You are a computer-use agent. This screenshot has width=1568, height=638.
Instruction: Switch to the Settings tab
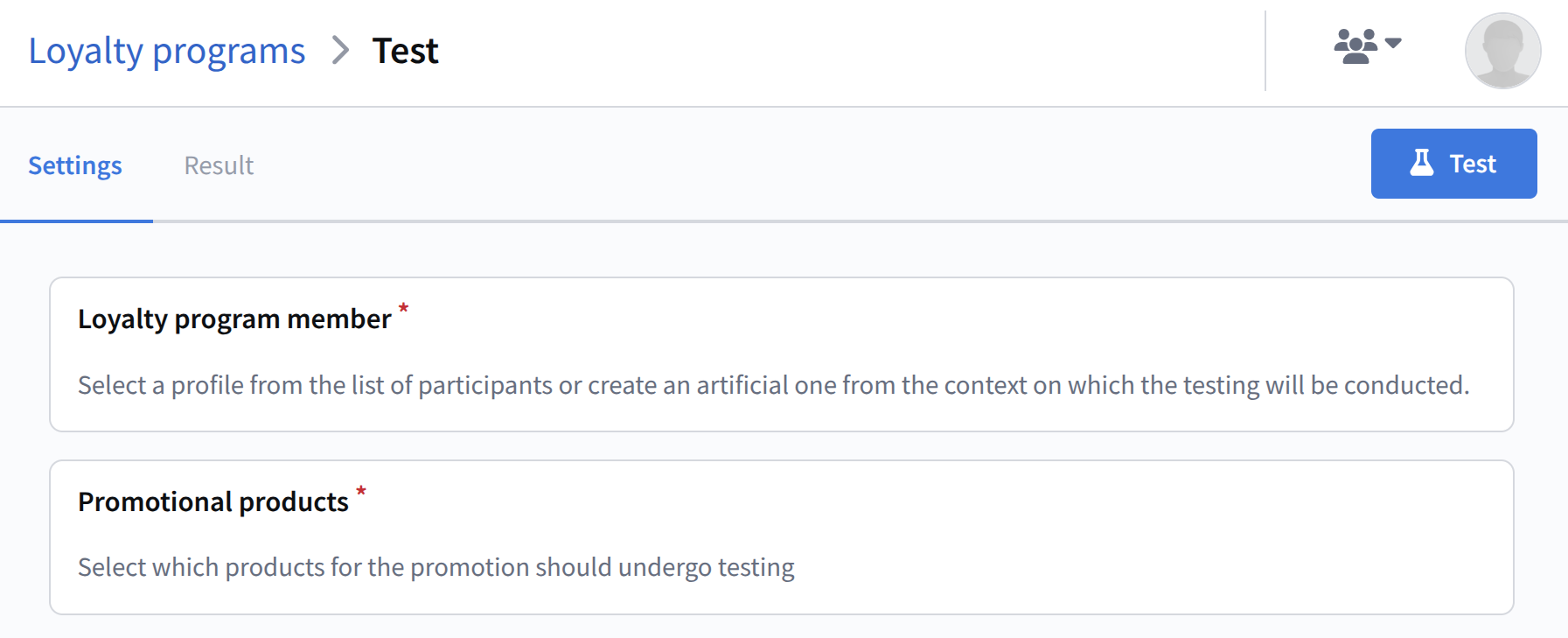(75, 165)
